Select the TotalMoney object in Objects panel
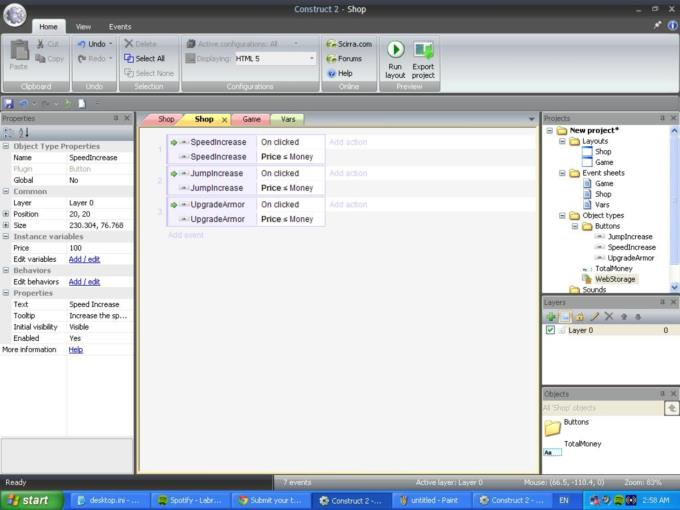Viewport: 680px width, 510px height. pyautogui.click(x=572, y=448)
